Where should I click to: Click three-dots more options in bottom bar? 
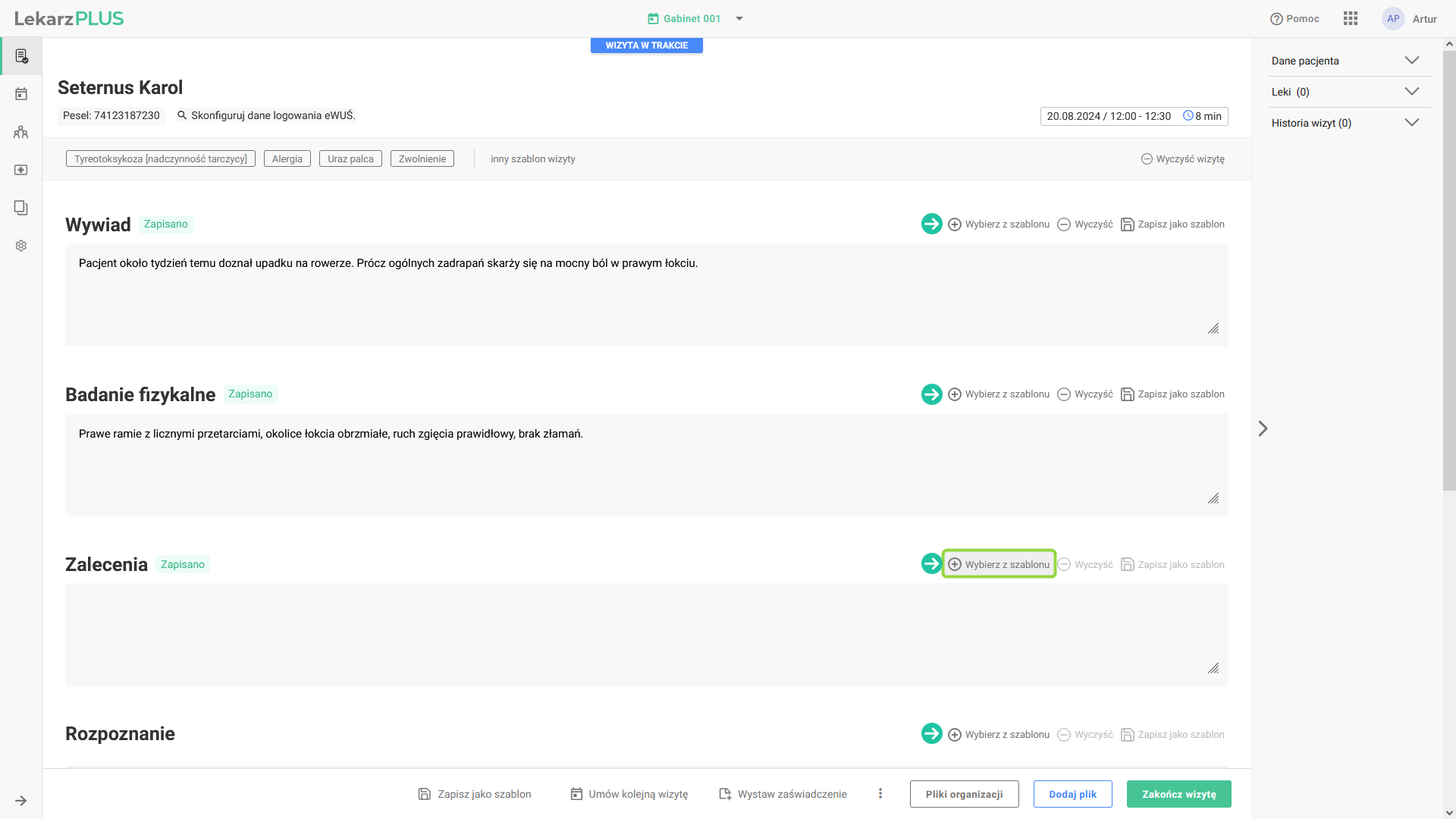tap(880, 793)
